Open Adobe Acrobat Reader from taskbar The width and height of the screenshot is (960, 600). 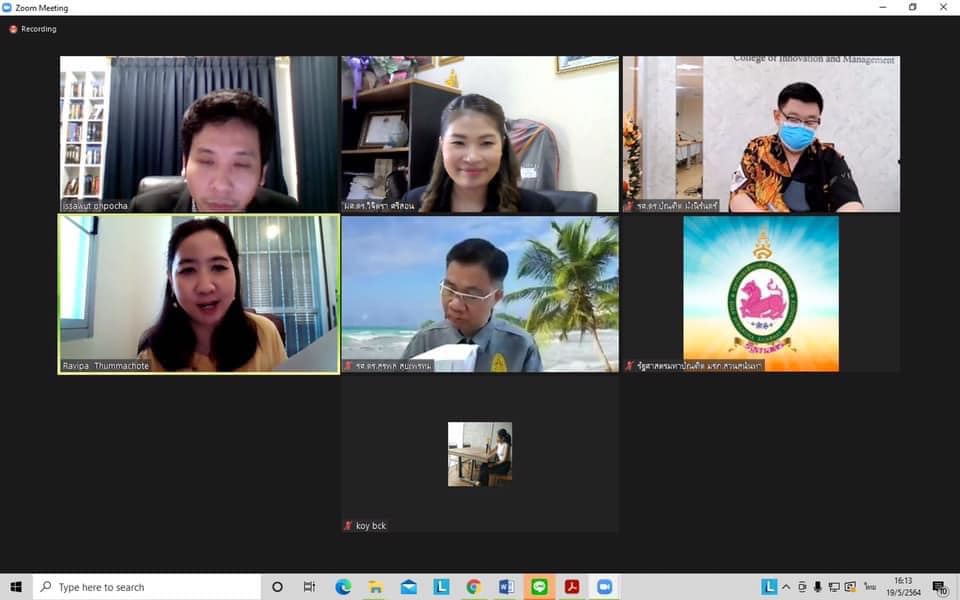point(572,587)
